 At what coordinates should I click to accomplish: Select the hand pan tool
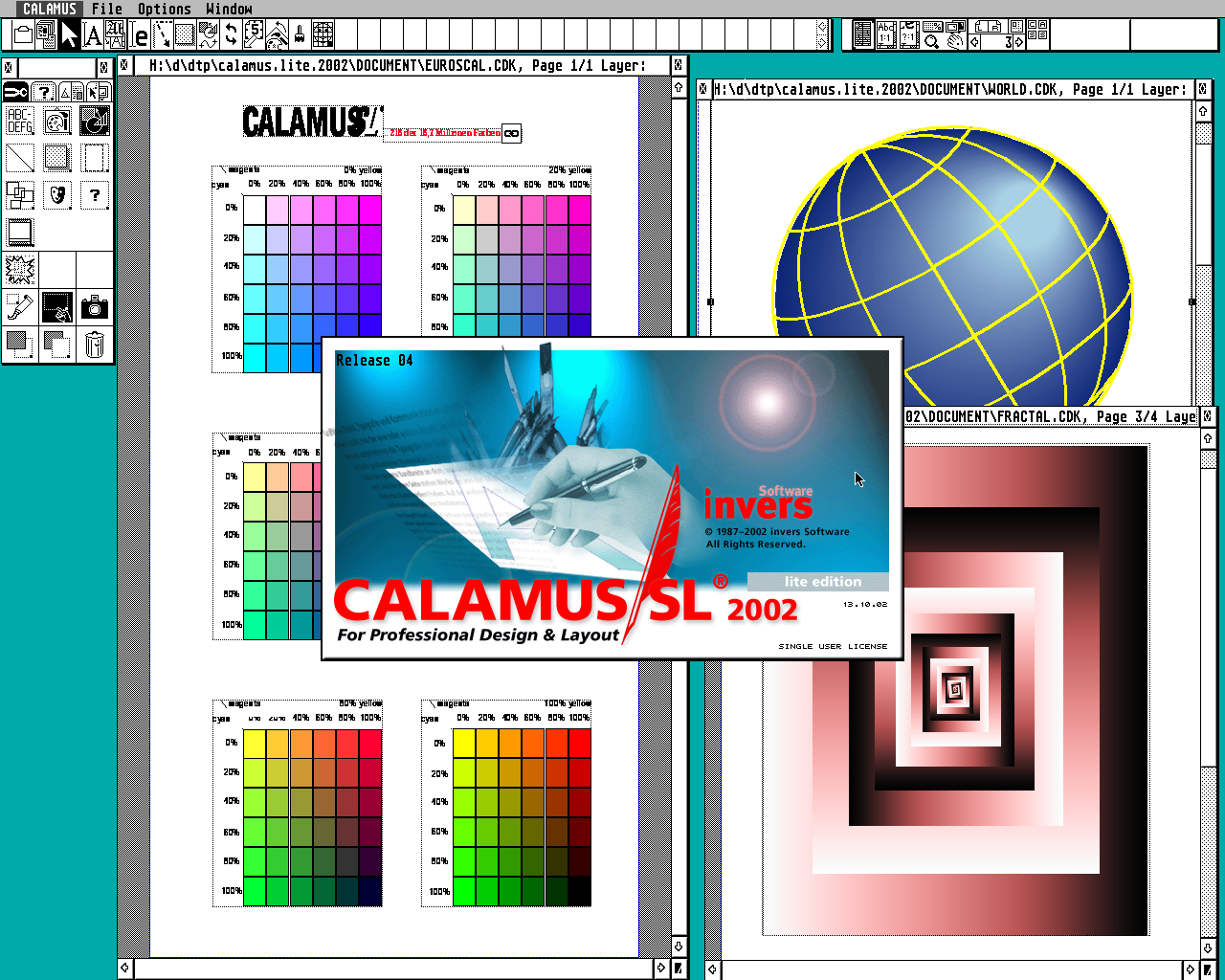pos(955,42)
